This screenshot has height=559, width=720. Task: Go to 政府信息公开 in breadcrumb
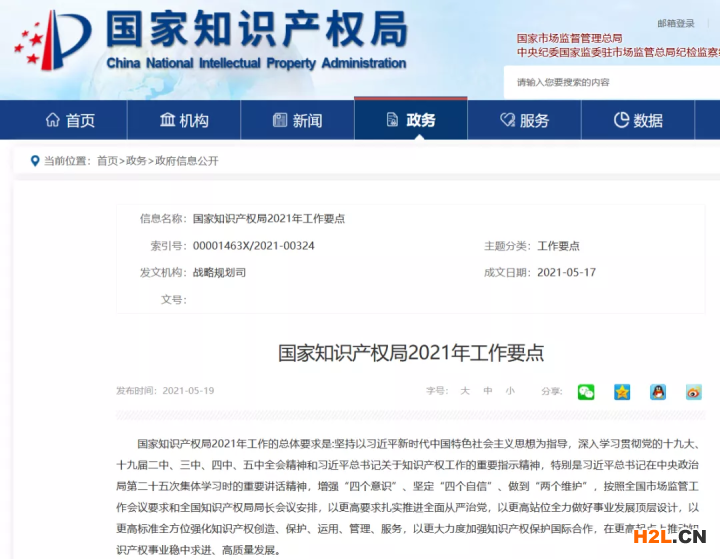186,161
